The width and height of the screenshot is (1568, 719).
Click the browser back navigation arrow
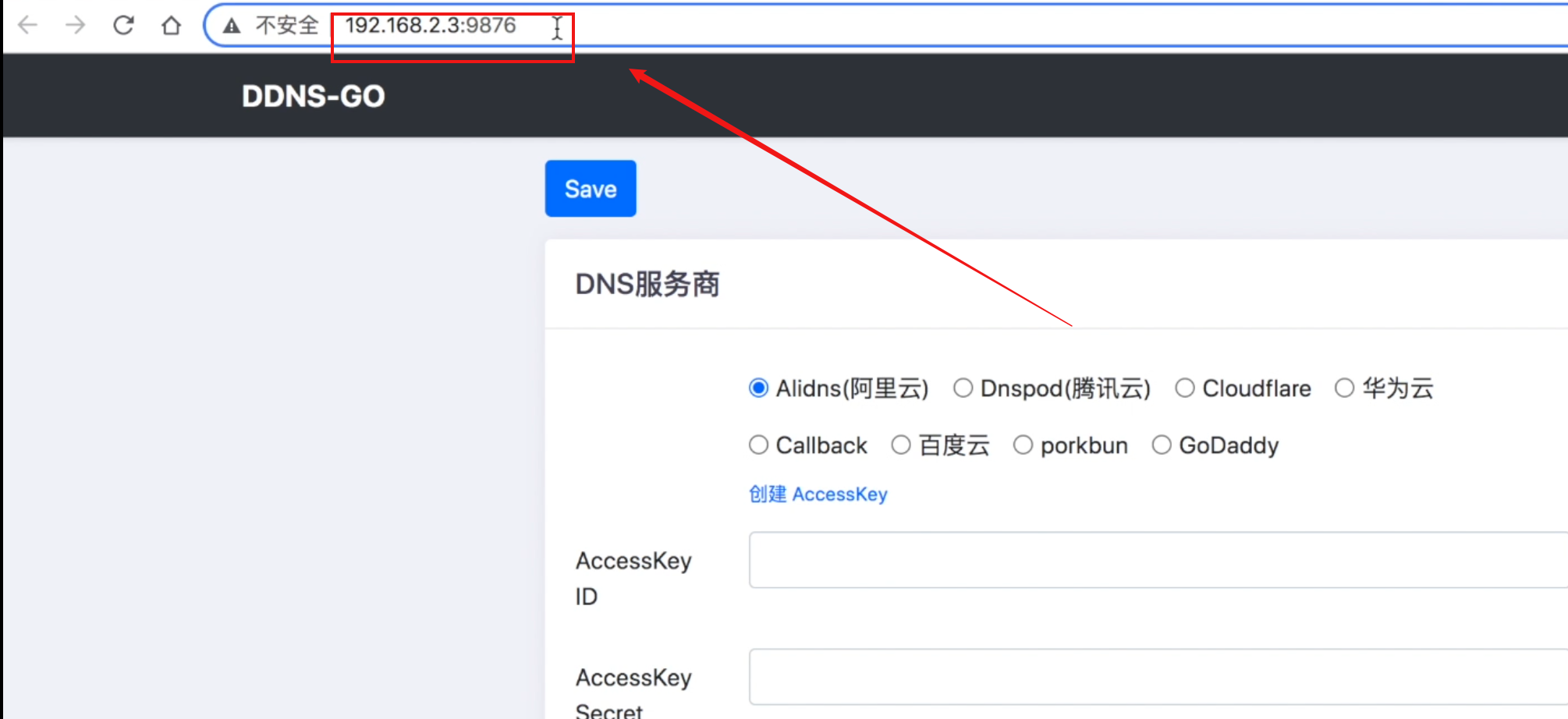pos(29,24)
